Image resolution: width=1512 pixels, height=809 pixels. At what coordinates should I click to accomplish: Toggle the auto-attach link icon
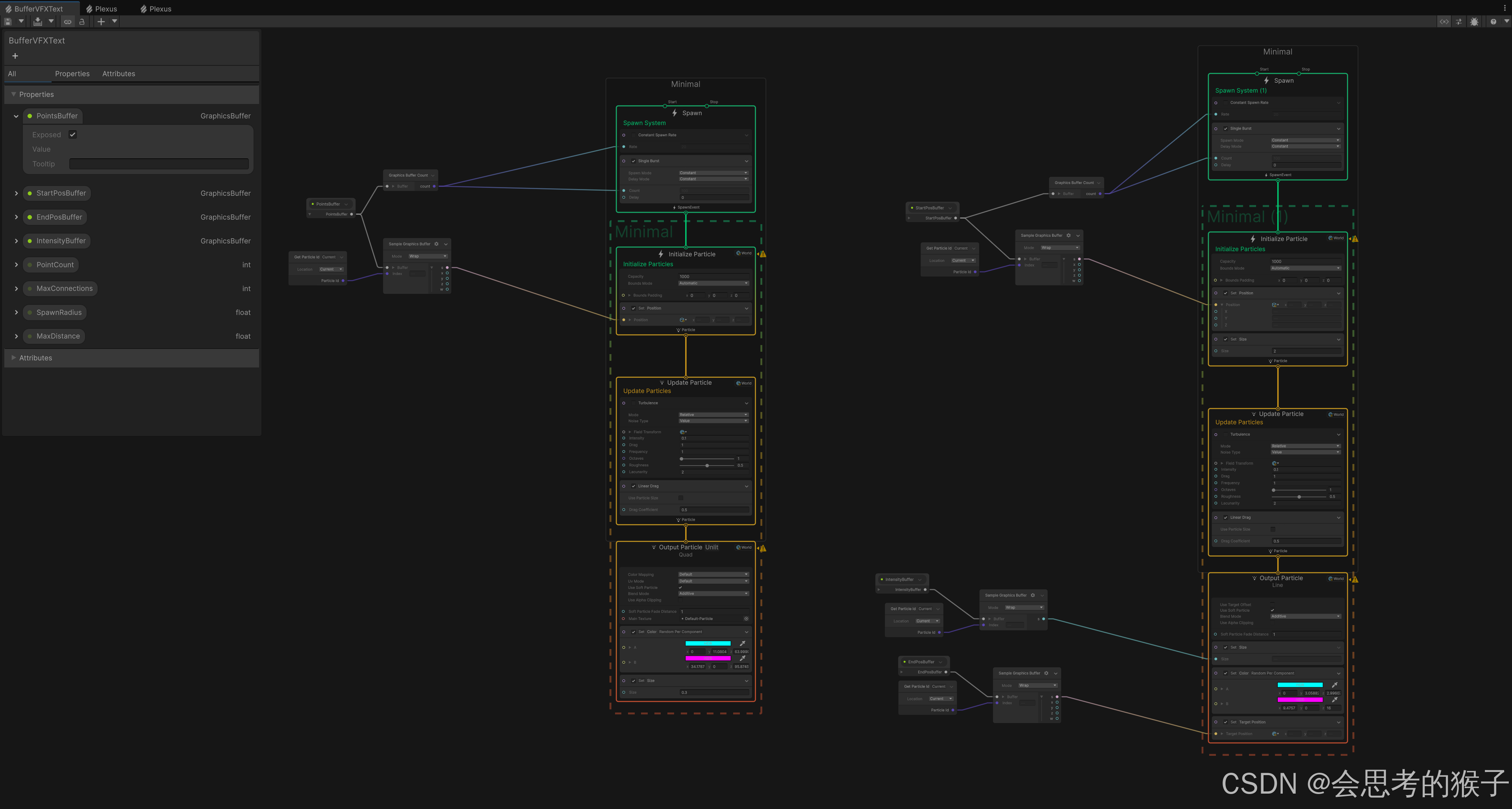tap(67, 22)
